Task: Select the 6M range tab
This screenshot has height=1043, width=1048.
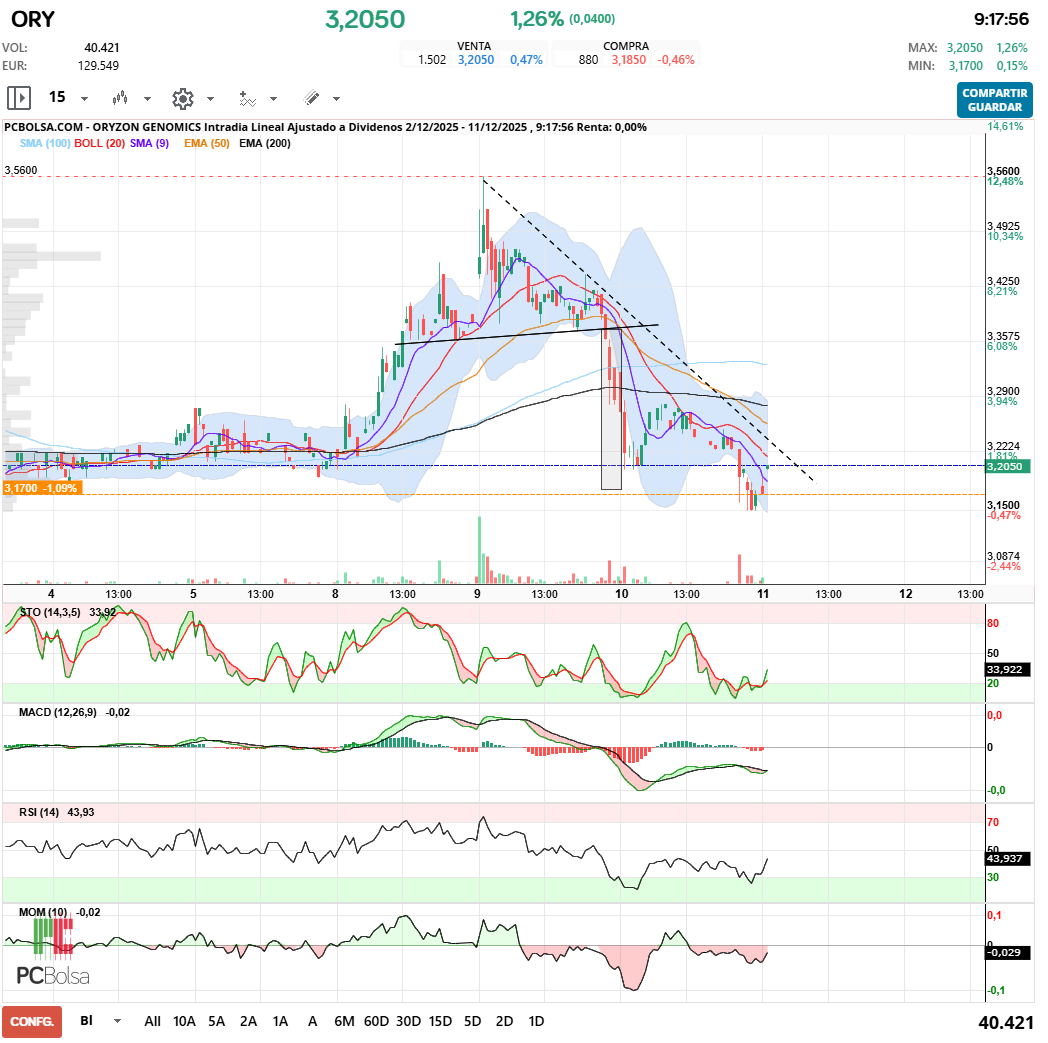Action: [343, 1021]
